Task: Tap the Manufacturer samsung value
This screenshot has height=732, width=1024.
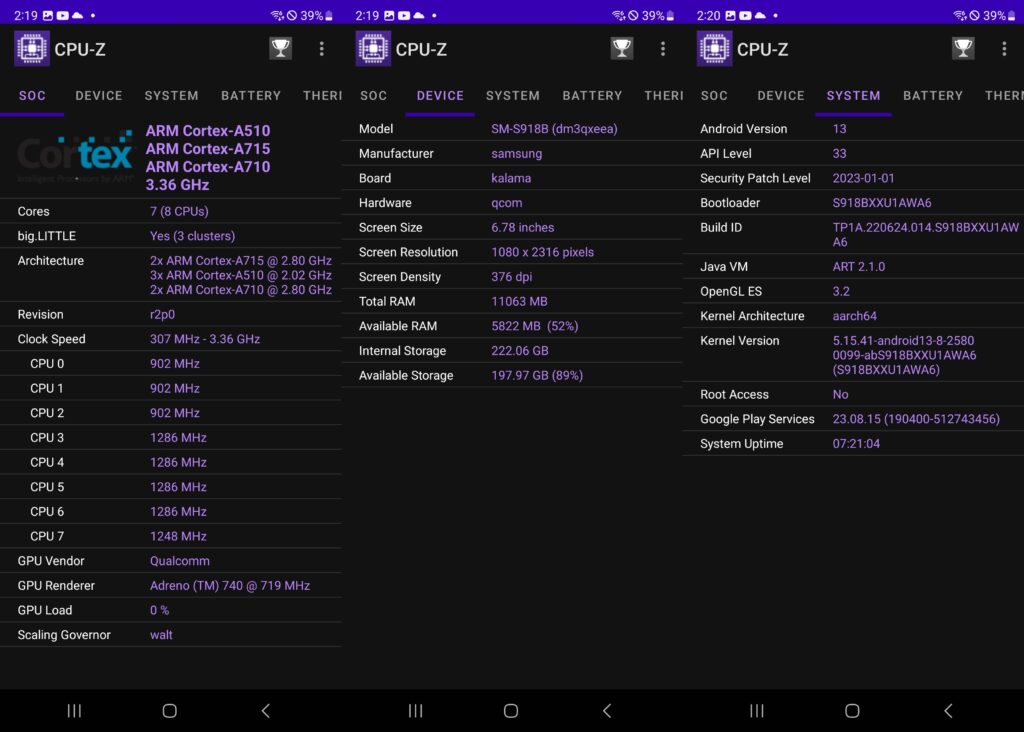Action: pyautogui.click(x=517, y=154)
